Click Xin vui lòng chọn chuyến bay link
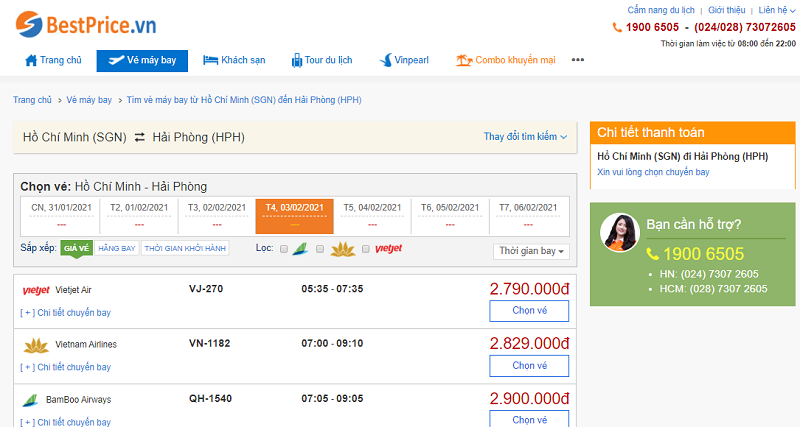This screenshot has height=427, width=800. (x=653, y=172)
